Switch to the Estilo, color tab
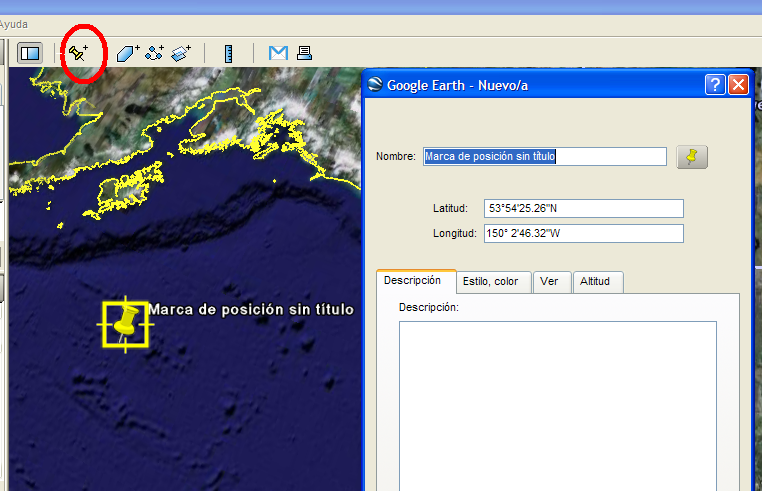Screen dimensions: 762x491 click(x=493, y=282)
